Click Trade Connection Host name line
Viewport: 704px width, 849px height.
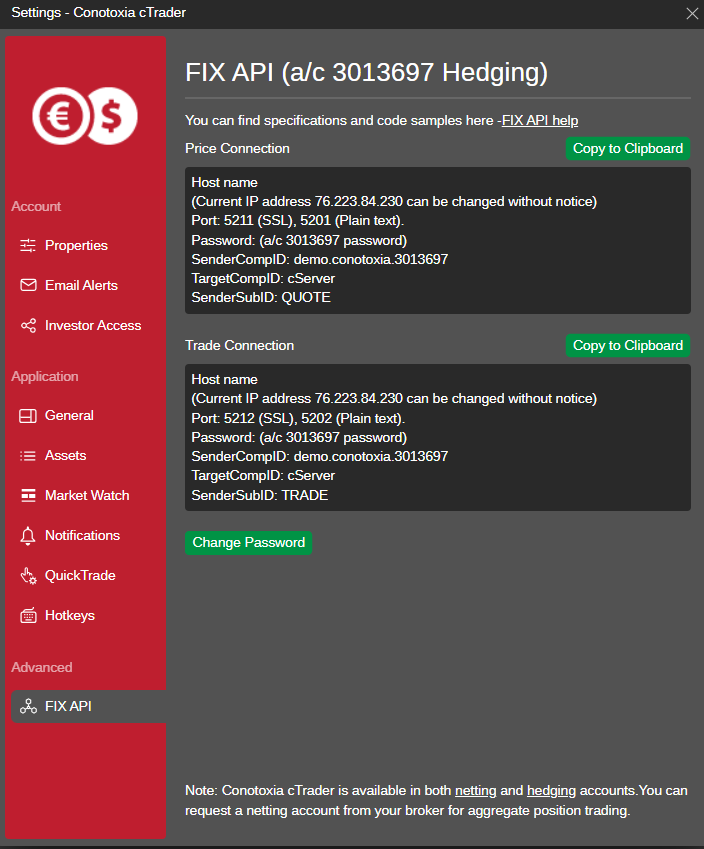click(x=224, y=380)
